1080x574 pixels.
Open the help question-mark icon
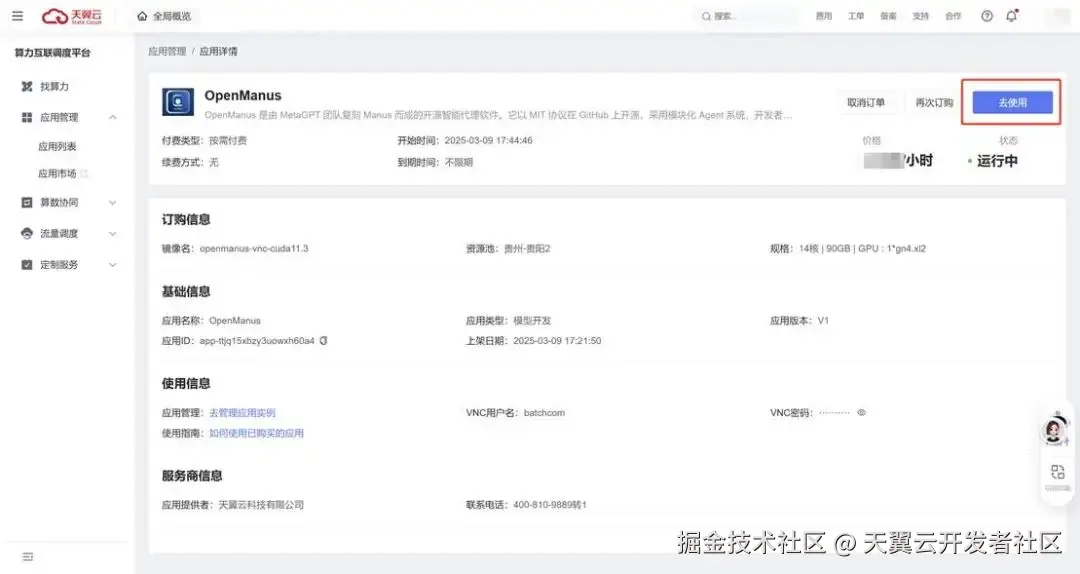(986, 16)
